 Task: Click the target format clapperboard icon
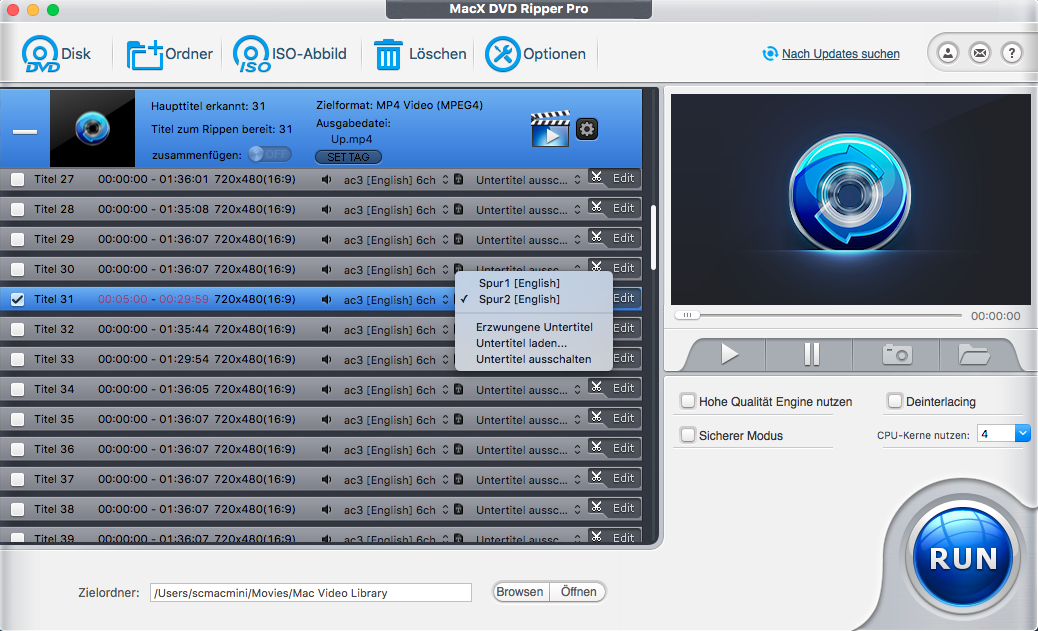(x=550, y=128)
